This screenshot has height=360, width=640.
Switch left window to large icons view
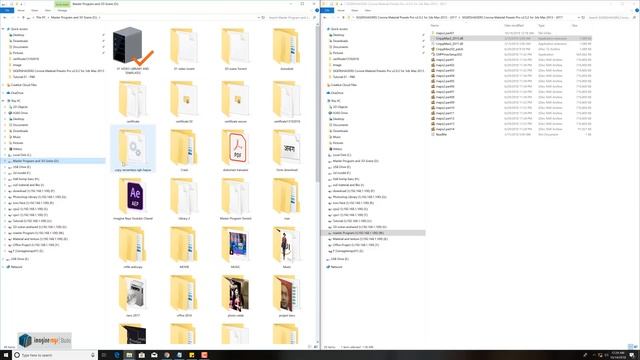pyautogui.click(x=316, y=347)
